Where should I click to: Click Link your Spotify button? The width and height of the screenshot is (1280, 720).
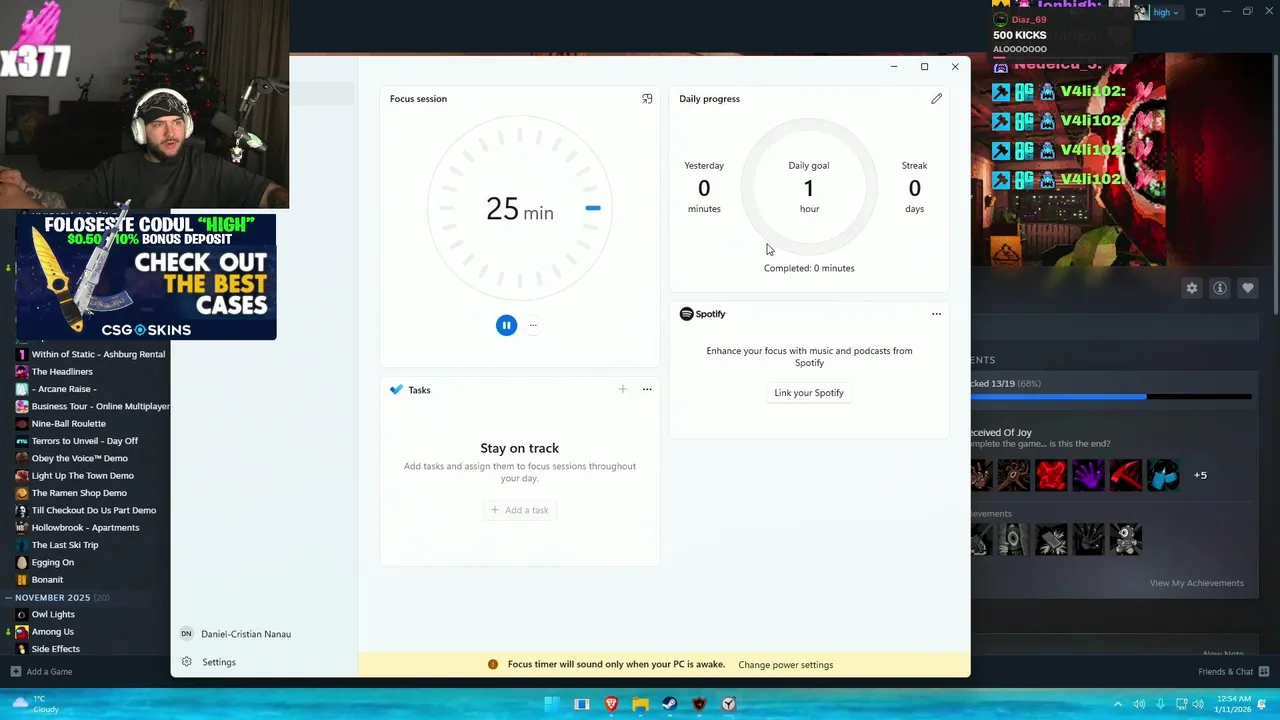click(x=809, y=393)
